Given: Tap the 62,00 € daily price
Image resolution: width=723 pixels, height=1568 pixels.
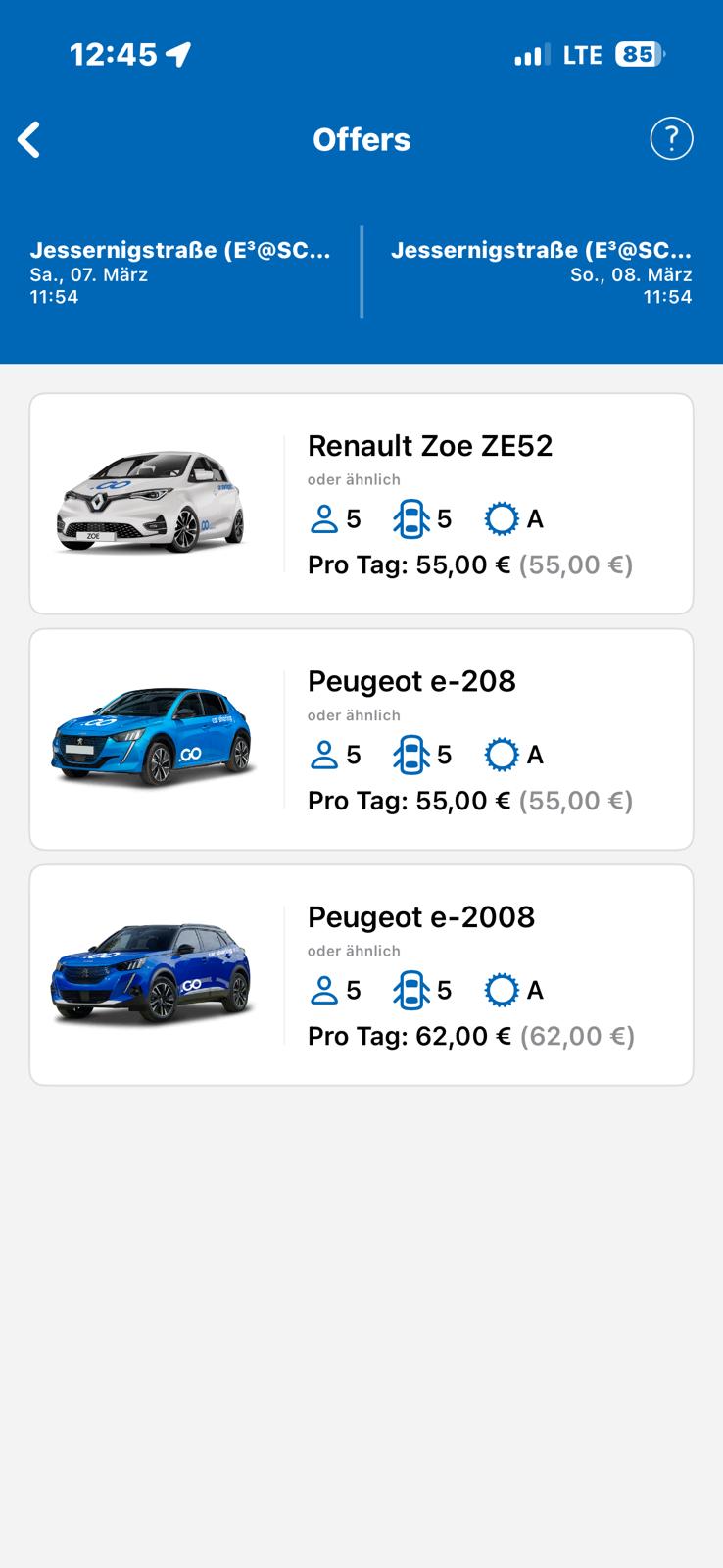Looking at the screenshot, I should tap(462, 1037).
